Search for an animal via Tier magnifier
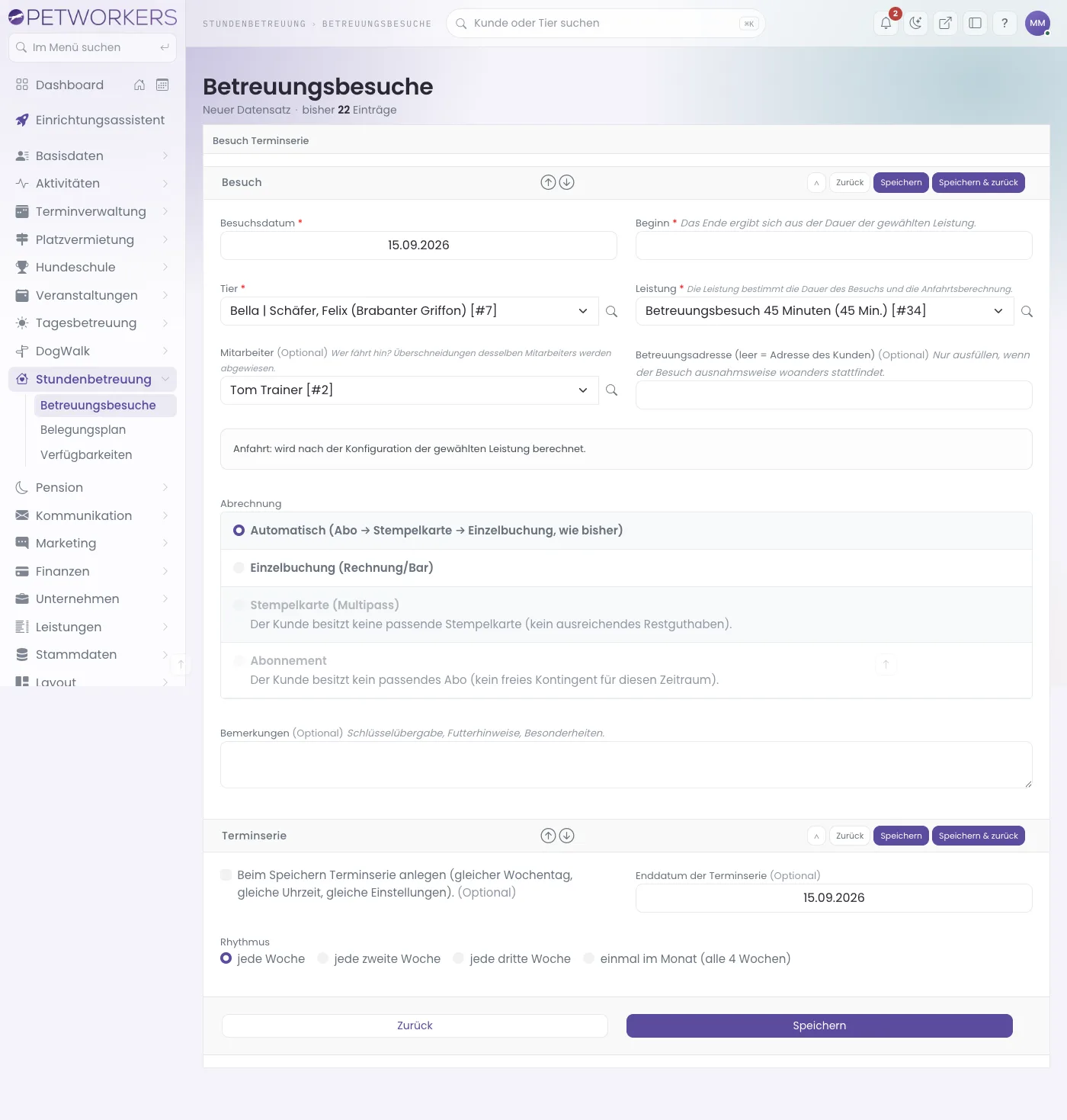The height and width of the screenshot is (1120, 1067). point(611,311)
